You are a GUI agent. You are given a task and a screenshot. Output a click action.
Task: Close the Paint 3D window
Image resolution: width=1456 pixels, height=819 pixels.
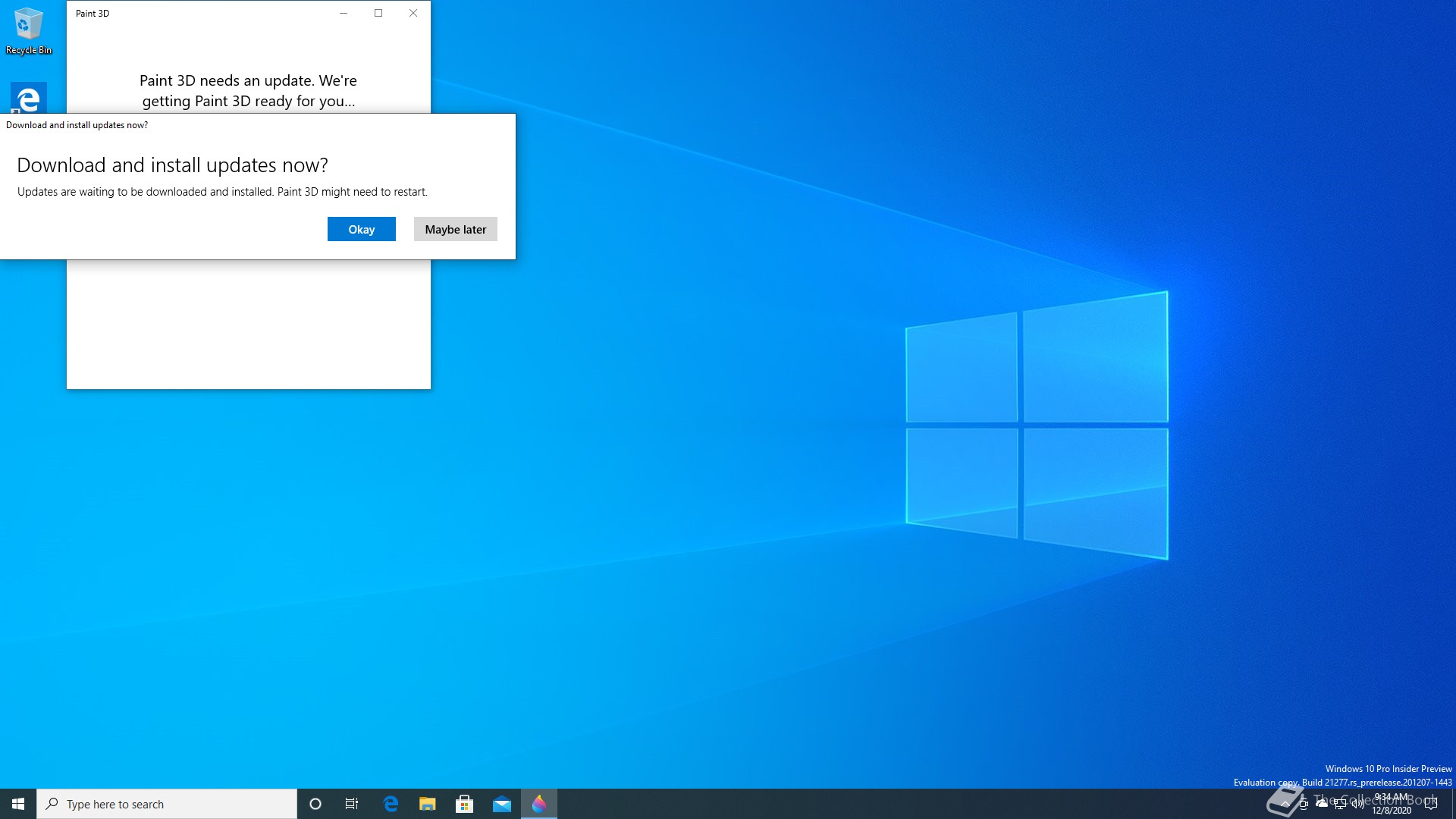pyautogui.click(x=413, y=13)
